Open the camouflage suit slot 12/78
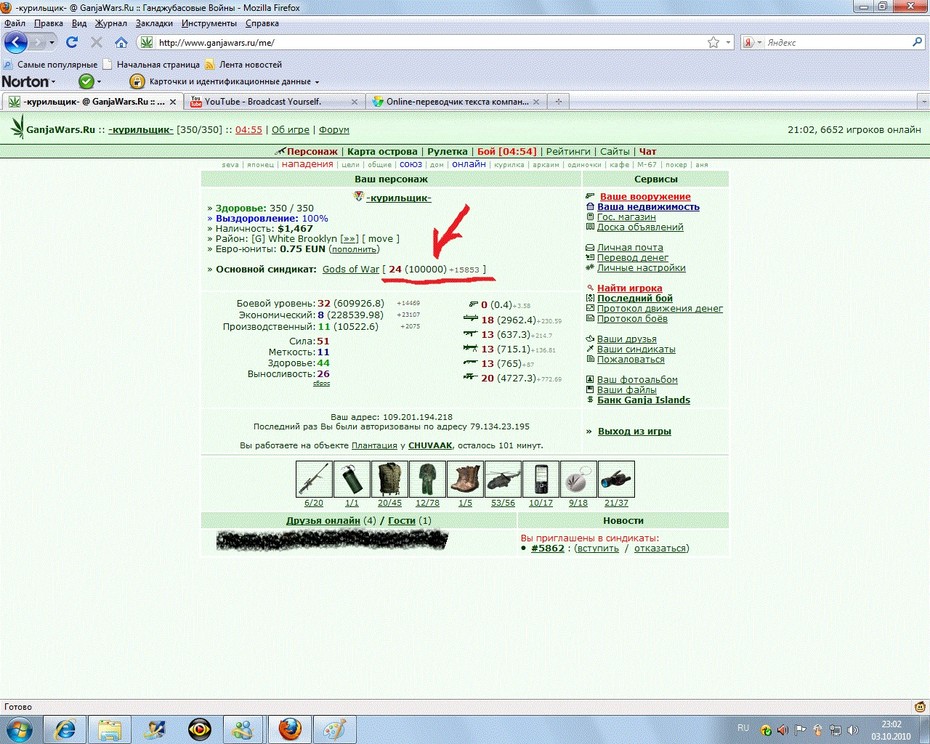This screenshot has height=744, width=930. [x=428, y=479]
